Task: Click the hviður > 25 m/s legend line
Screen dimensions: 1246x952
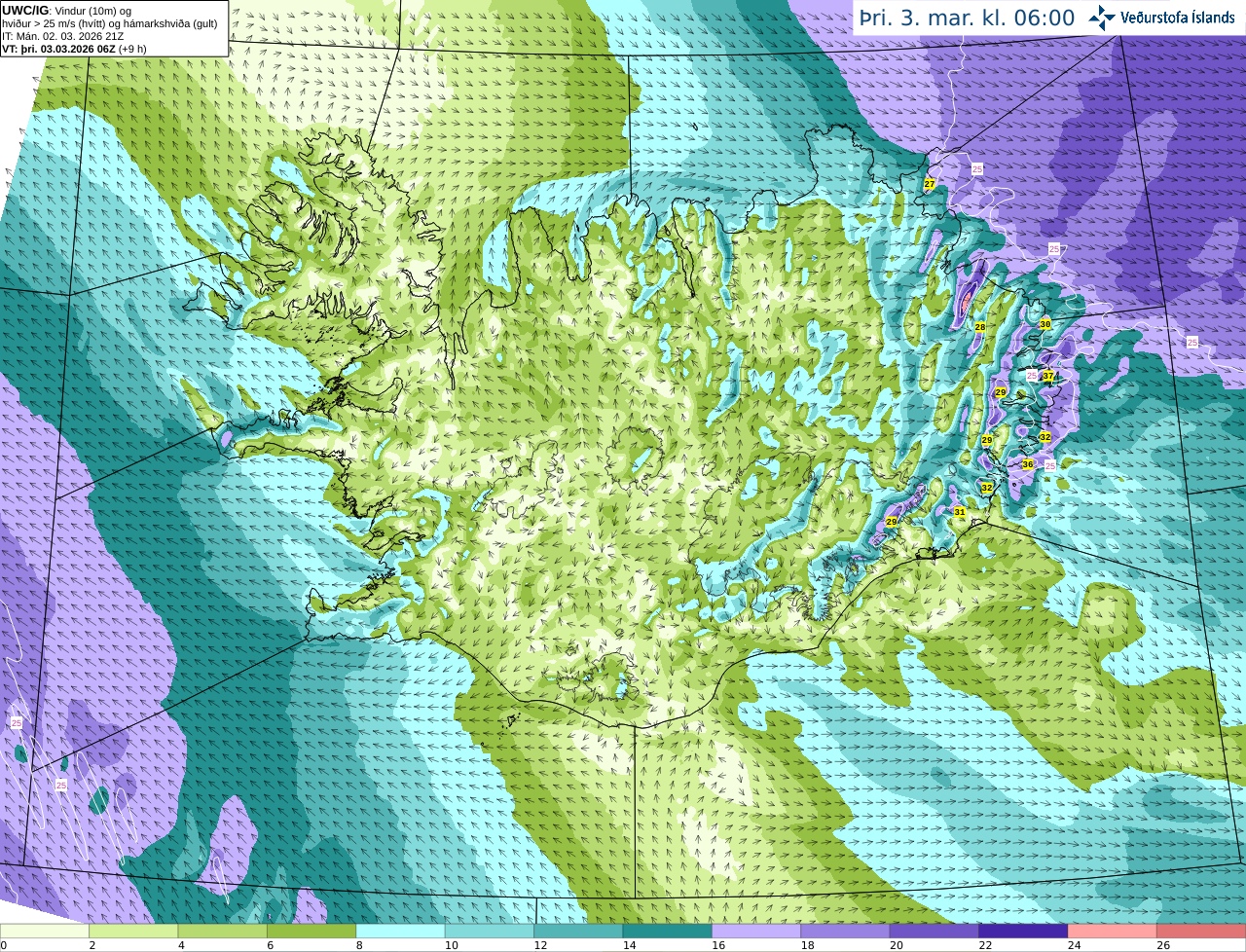Action: 110,23
